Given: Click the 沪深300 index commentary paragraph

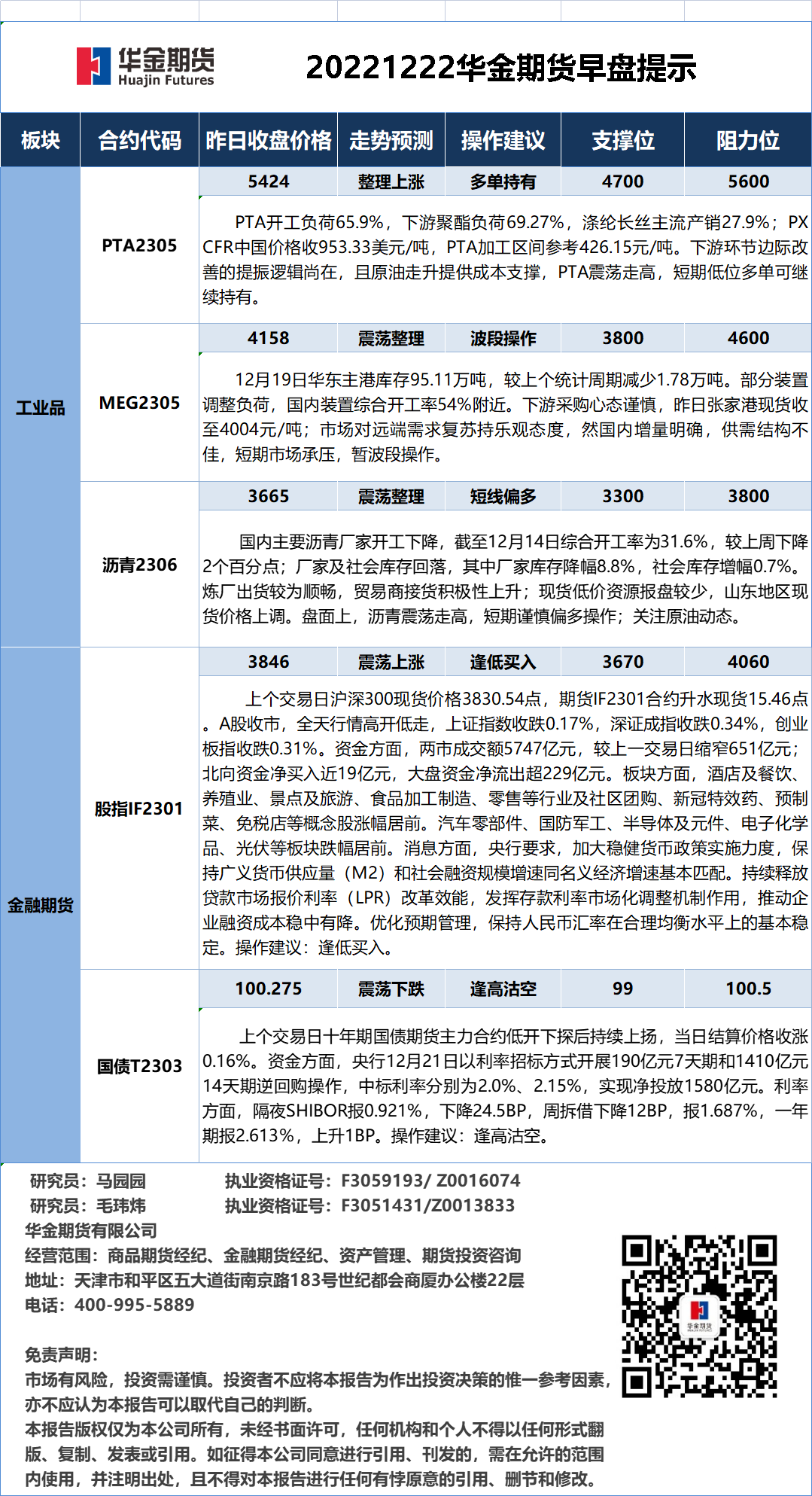Looking at the screenshot, I should coord(505,823).
